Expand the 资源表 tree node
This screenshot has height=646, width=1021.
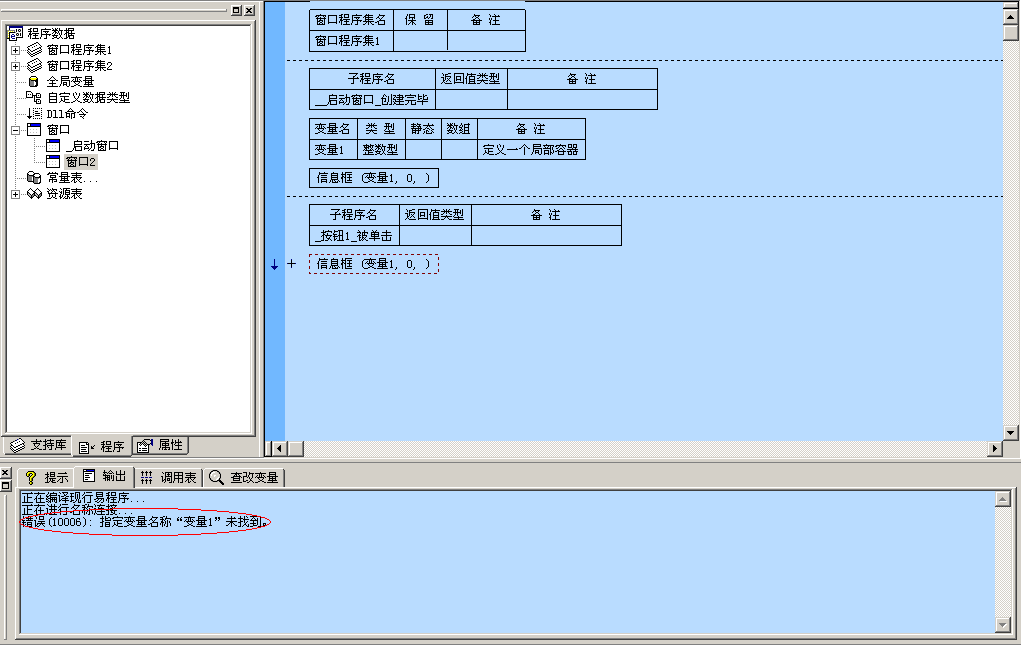(15, 194)
